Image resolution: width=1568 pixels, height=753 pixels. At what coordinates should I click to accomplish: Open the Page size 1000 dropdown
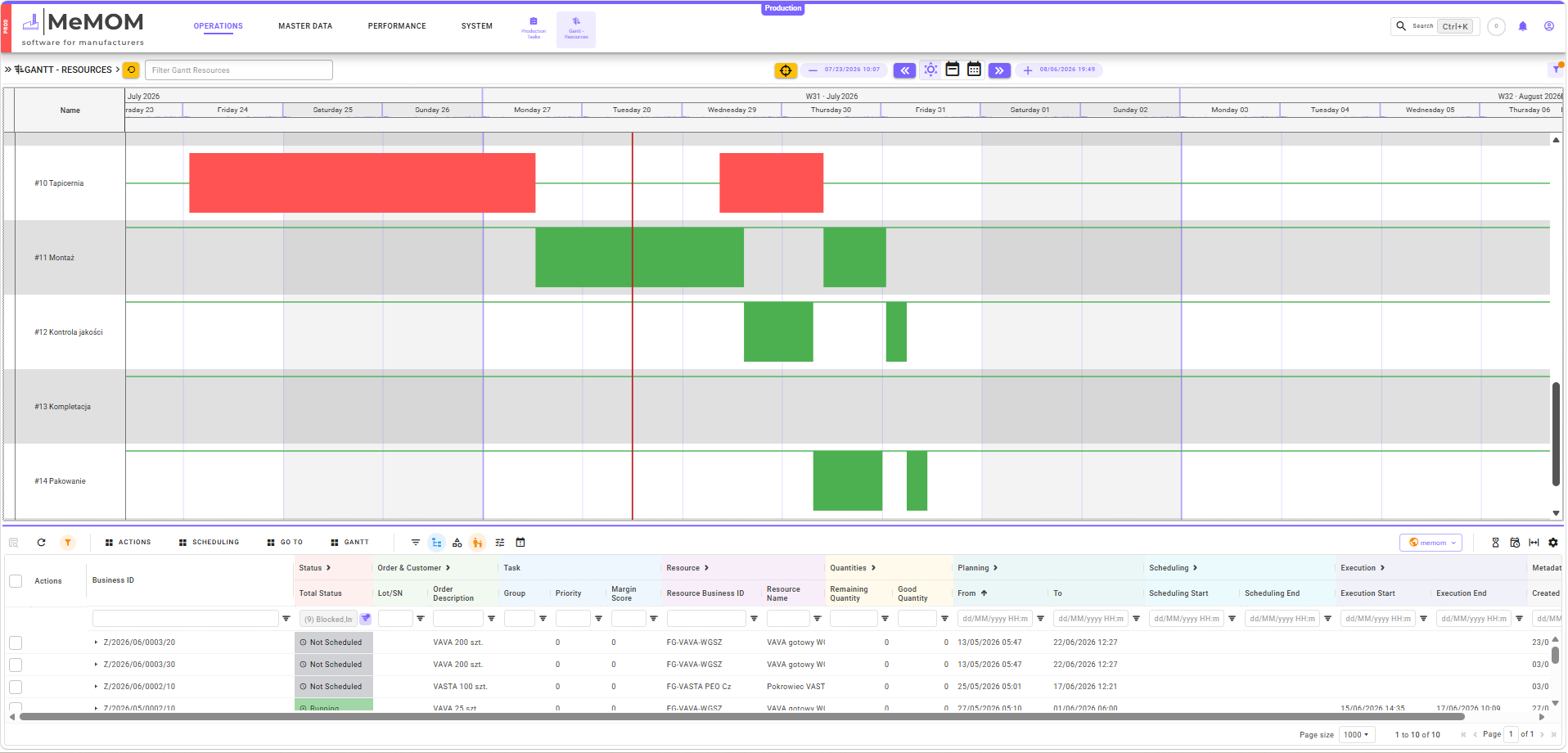[x=1357, y=735]
